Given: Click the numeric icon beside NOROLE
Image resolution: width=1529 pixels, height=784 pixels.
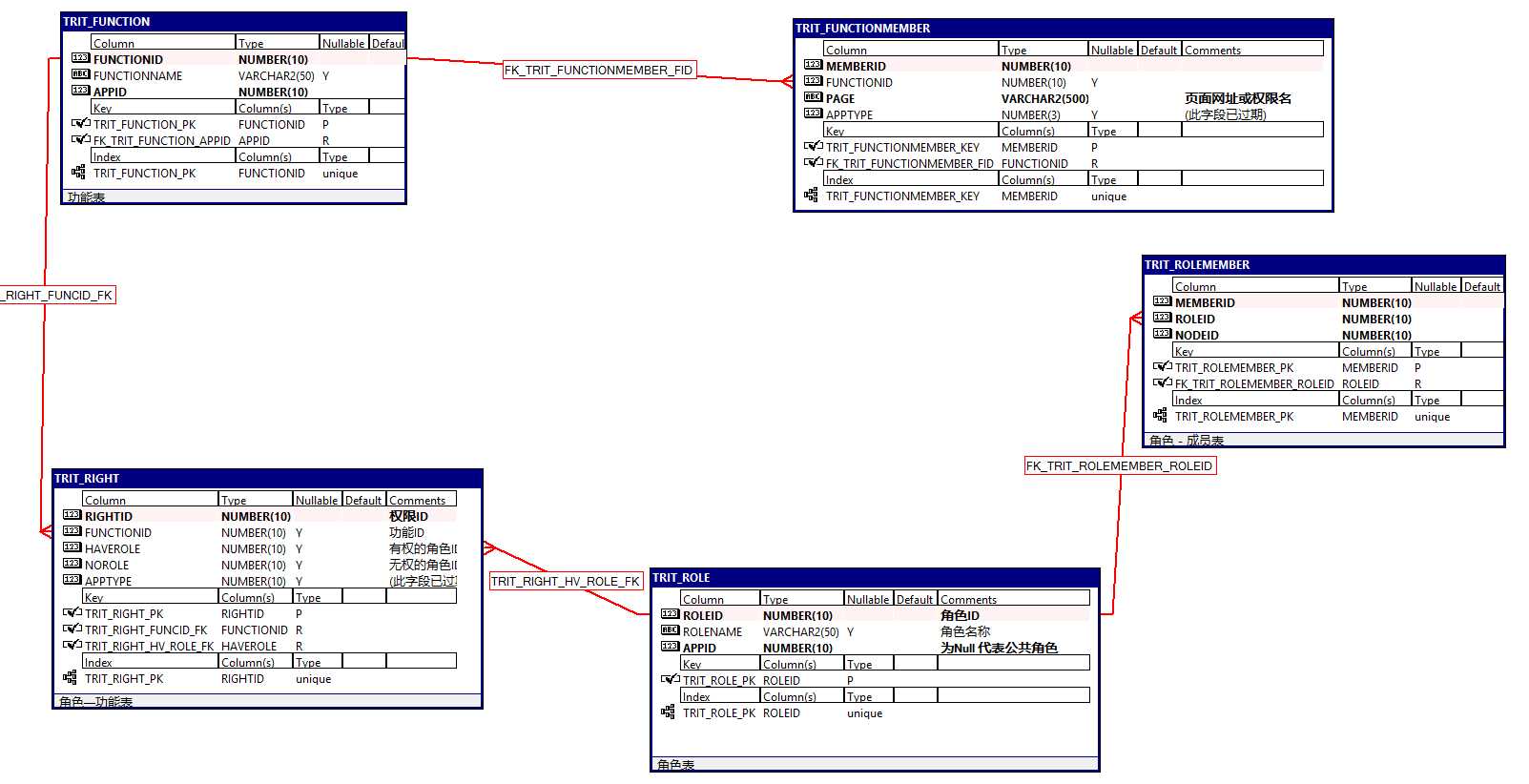Looking at the screenshot, I should tap(72, 564).
